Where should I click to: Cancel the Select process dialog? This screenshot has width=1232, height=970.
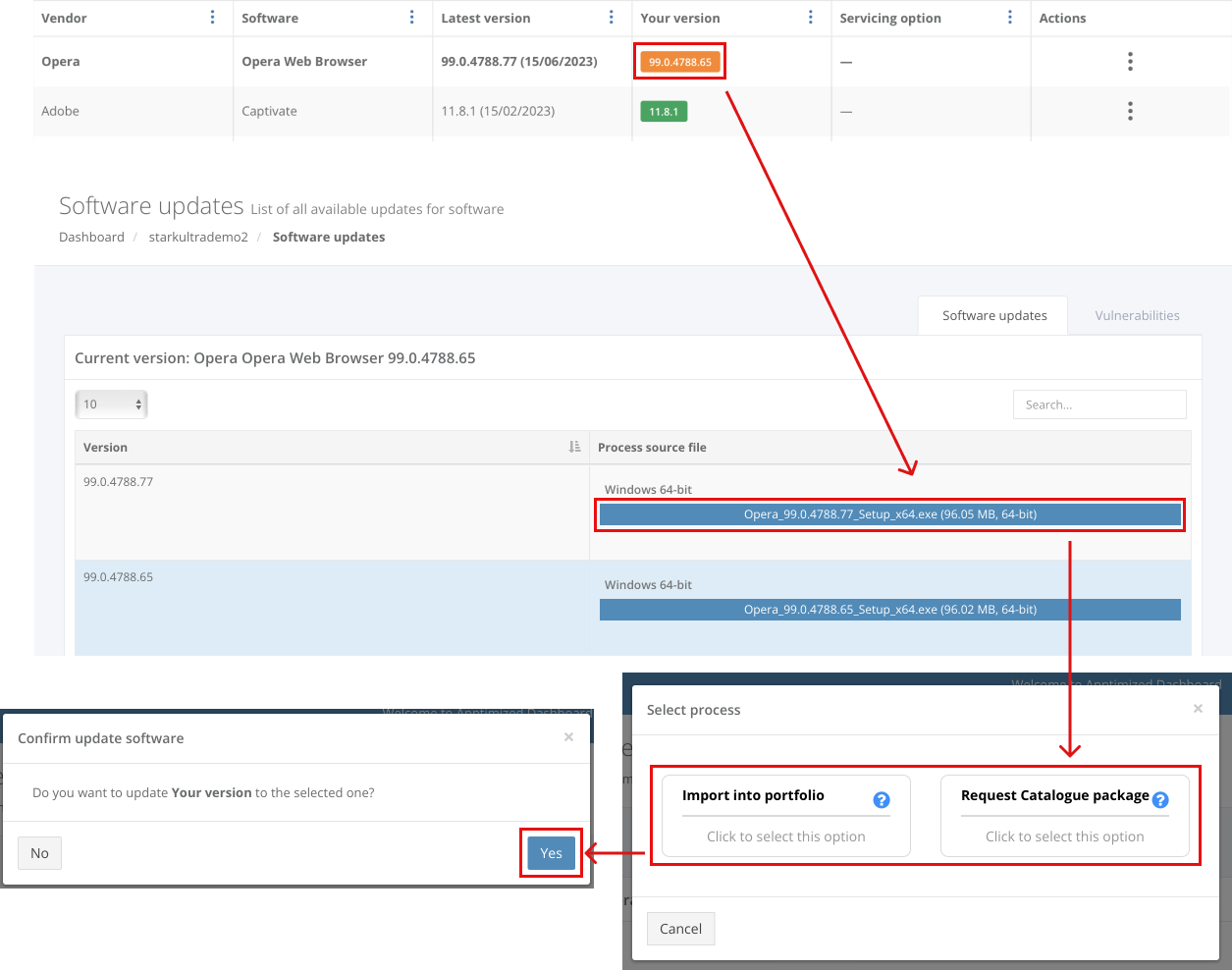click(x=680, y=929)
